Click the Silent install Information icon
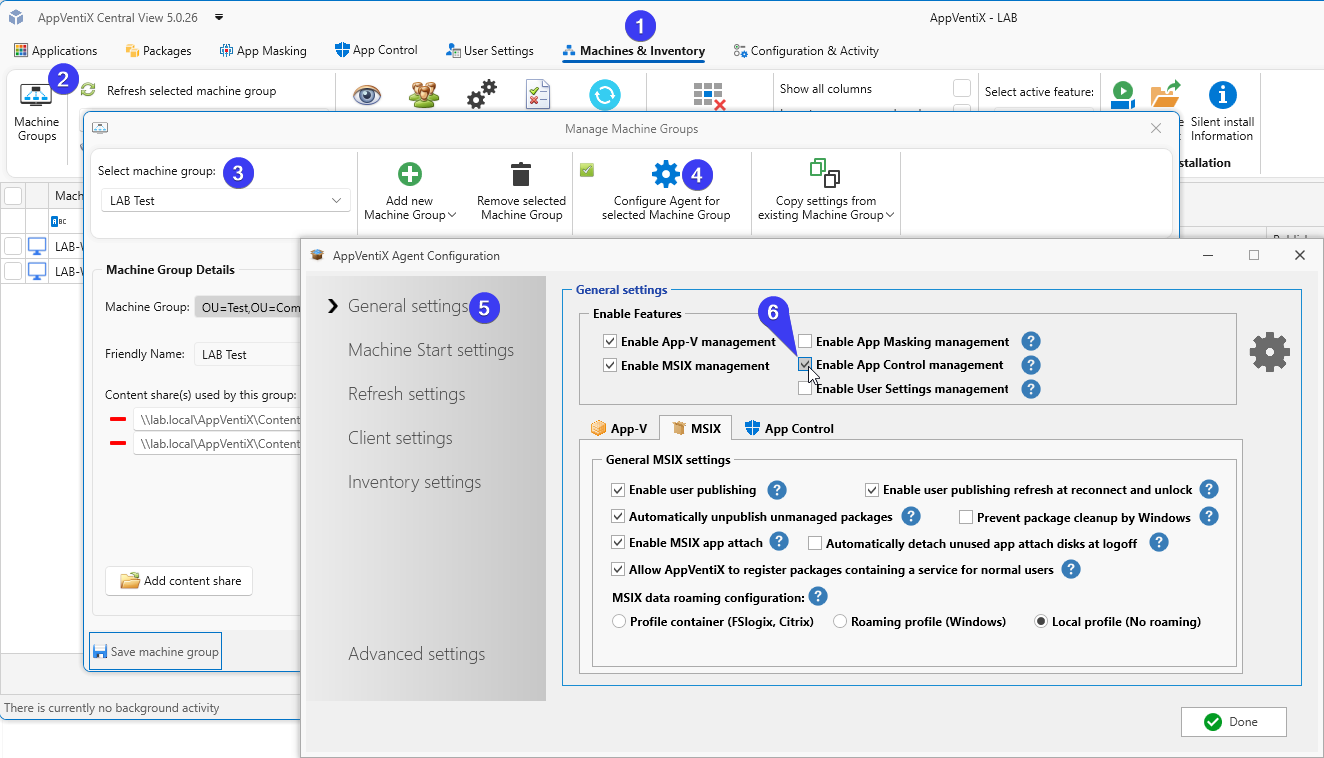1324x758 pixels. pos(1222,96)
